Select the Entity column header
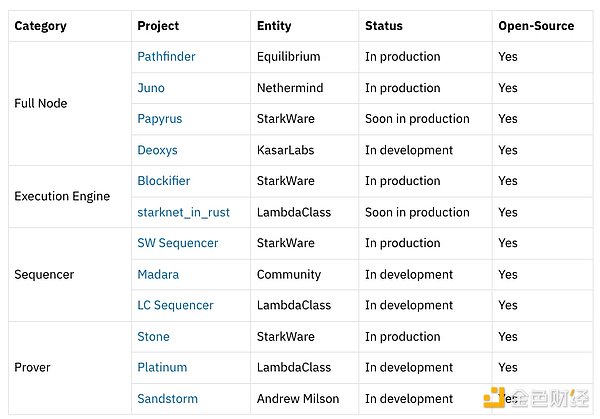Image resolution: width=600 pixels, height=419 pixels. [275, 26]
